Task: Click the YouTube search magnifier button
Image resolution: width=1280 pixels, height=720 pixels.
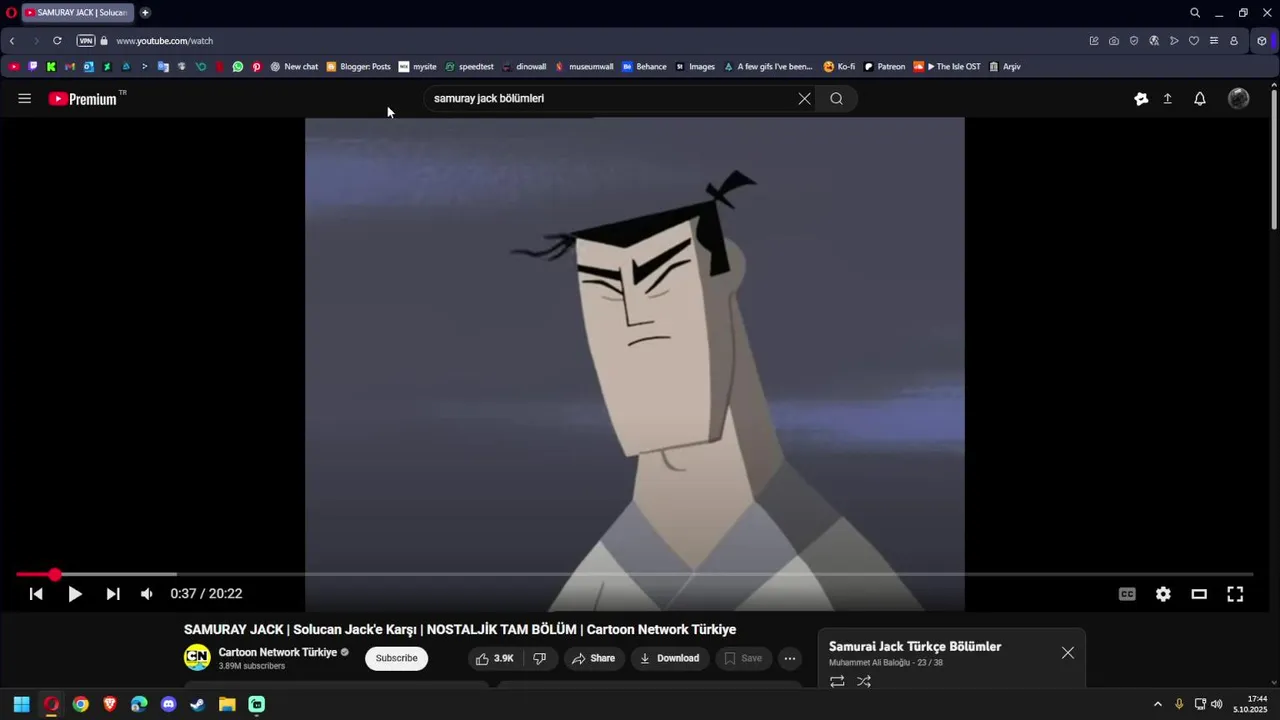Action: point(836,99)
